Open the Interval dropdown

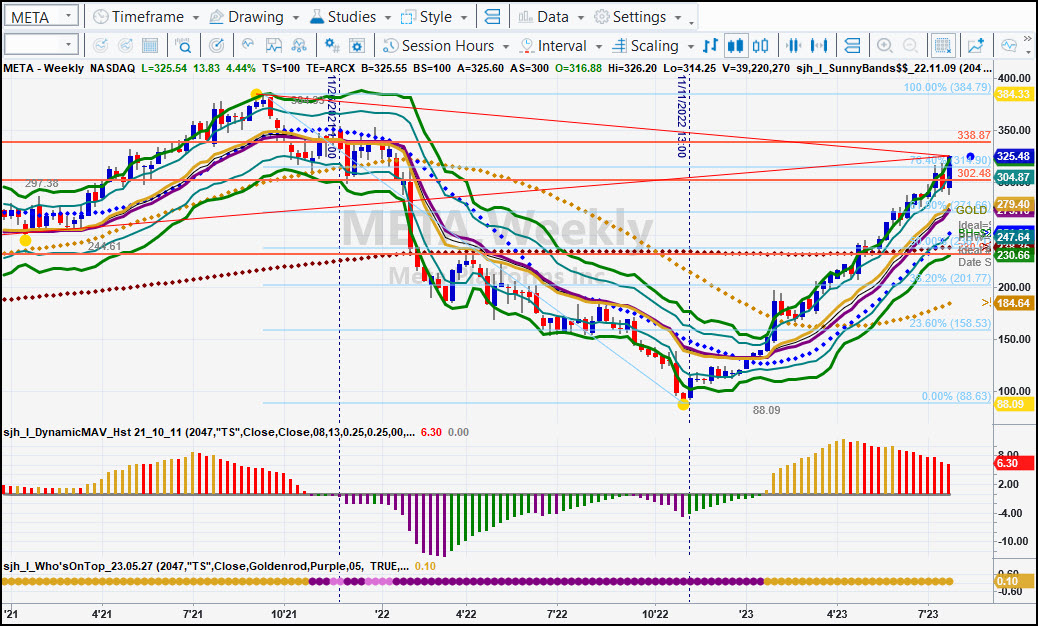click(561, 46)
